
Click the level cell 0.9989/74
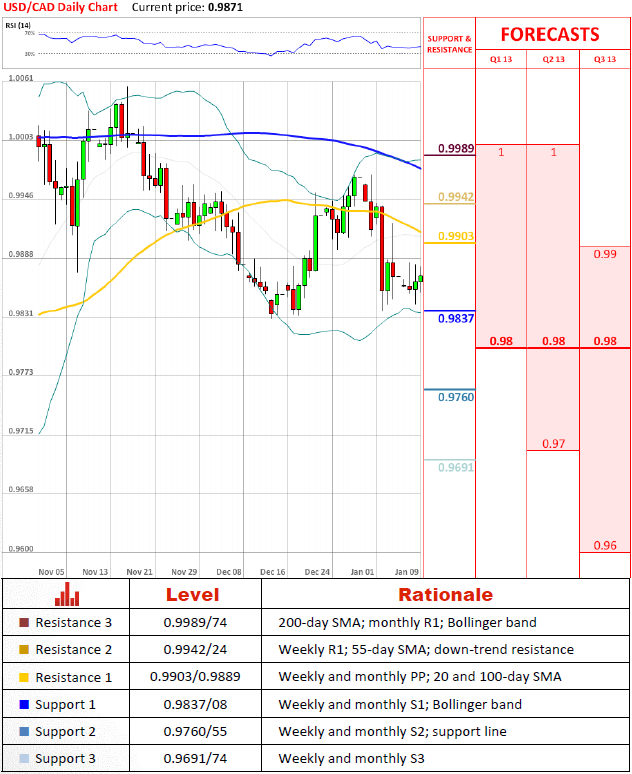[195, 622]
